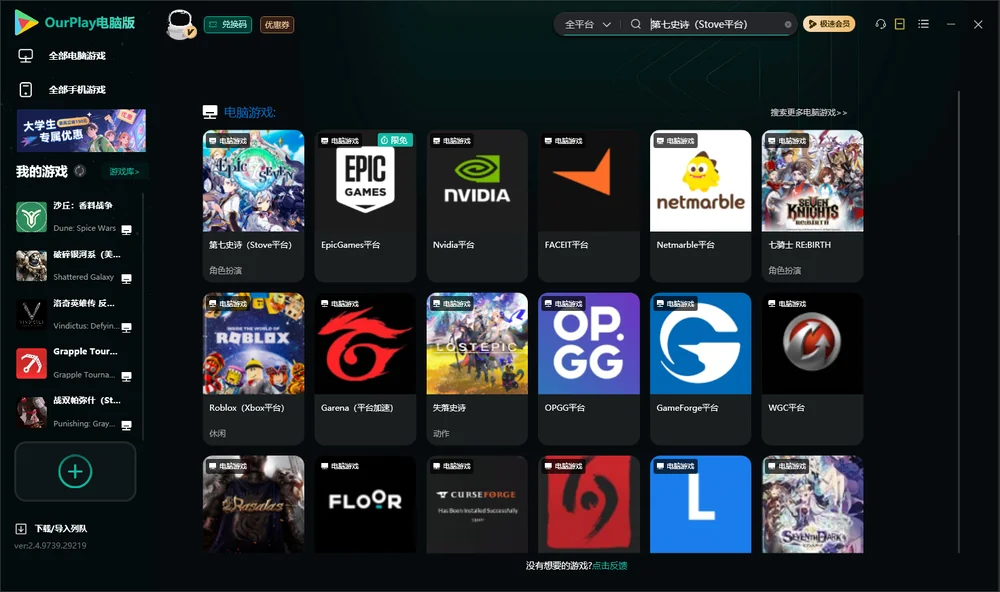This screenshot has height=592, width=1000.
Task: Open 搜索更多电脑游戏 to show more results
Action: pos(808,112)
